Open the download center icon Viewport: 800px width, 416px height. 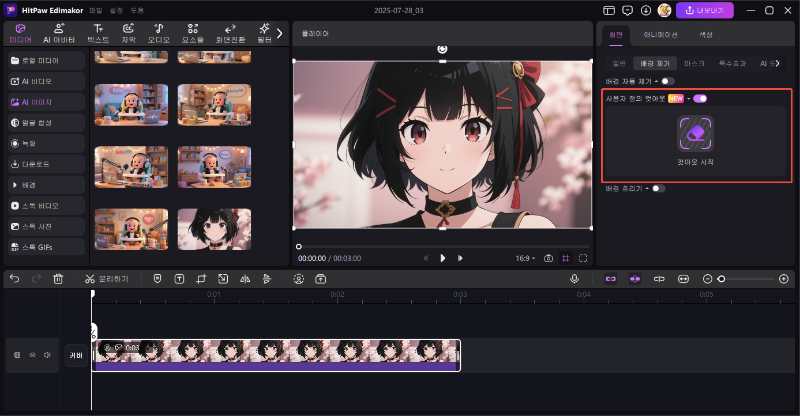click(646, 10)
